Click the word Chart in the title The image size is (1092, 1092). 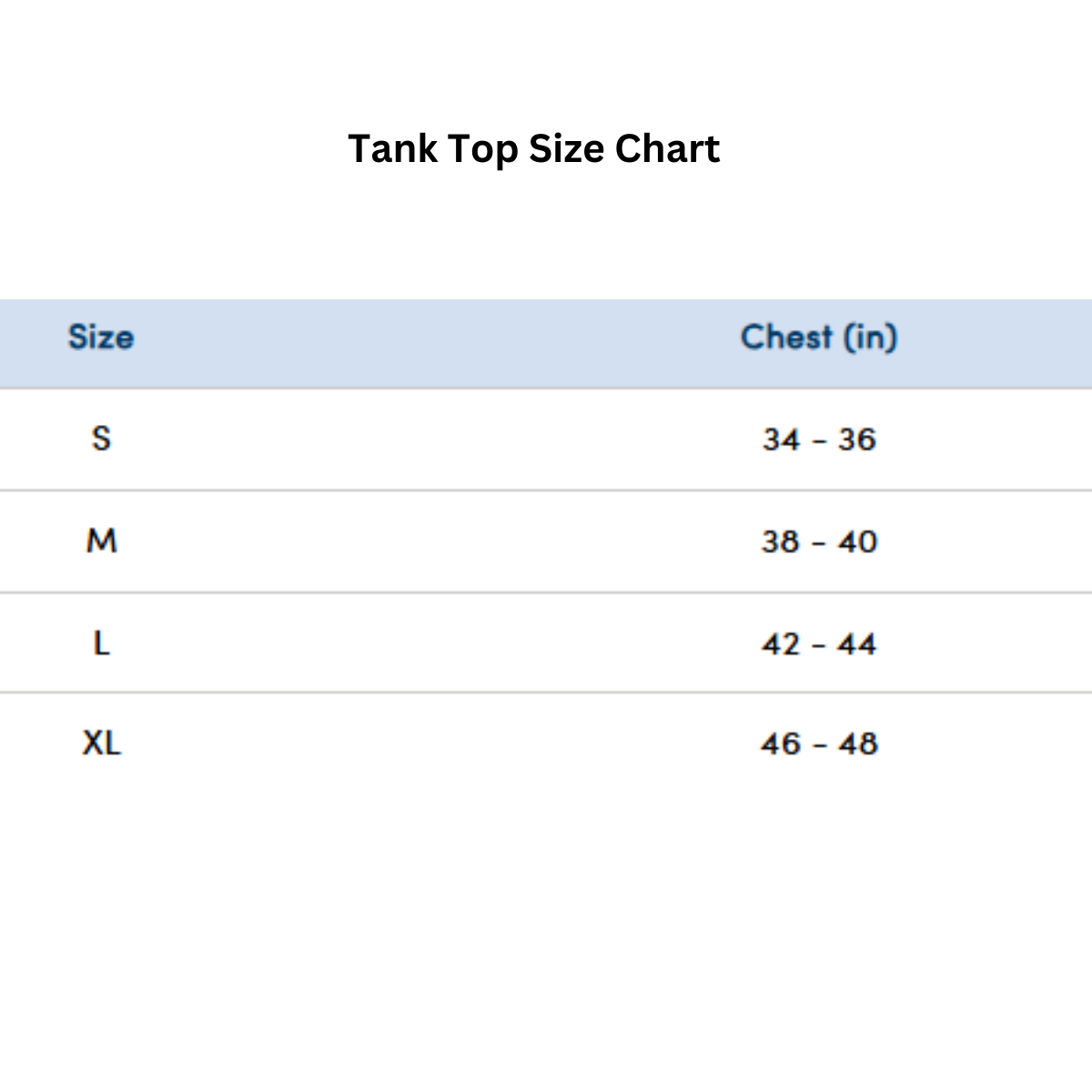tap(667, 149)
